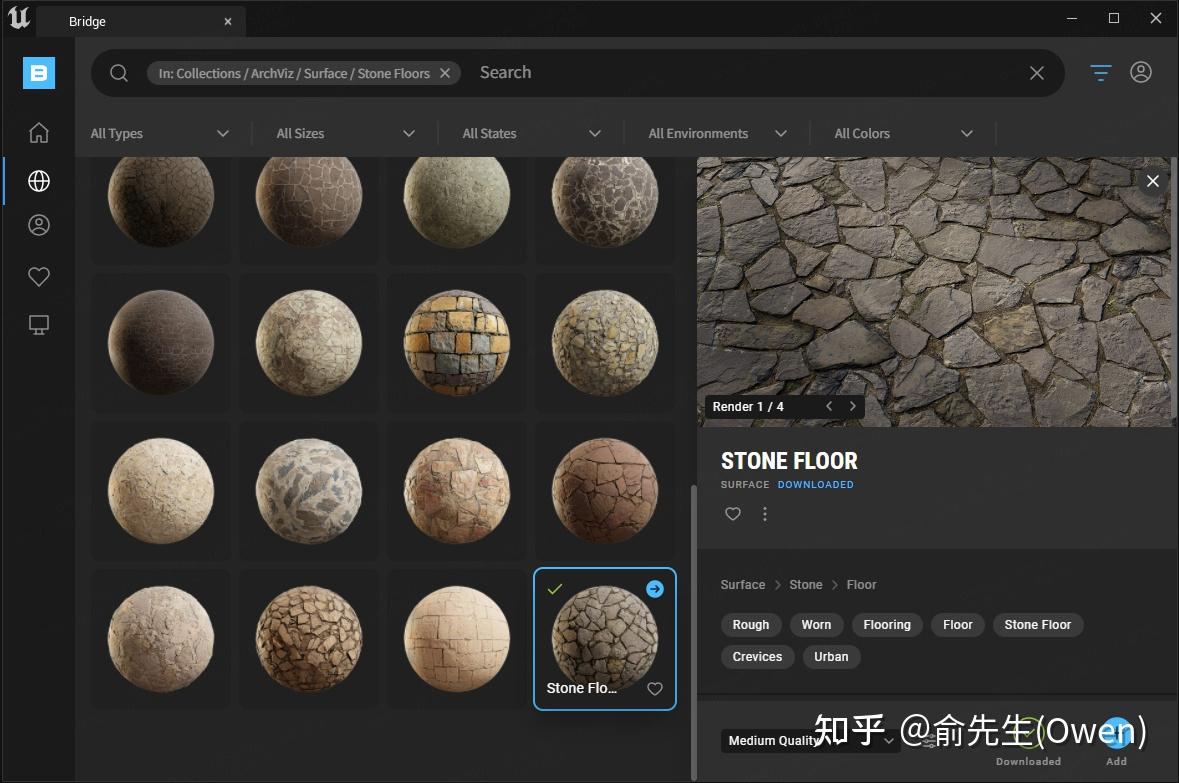
Task: Click the Crevices tag
Action: coord(757,657)
